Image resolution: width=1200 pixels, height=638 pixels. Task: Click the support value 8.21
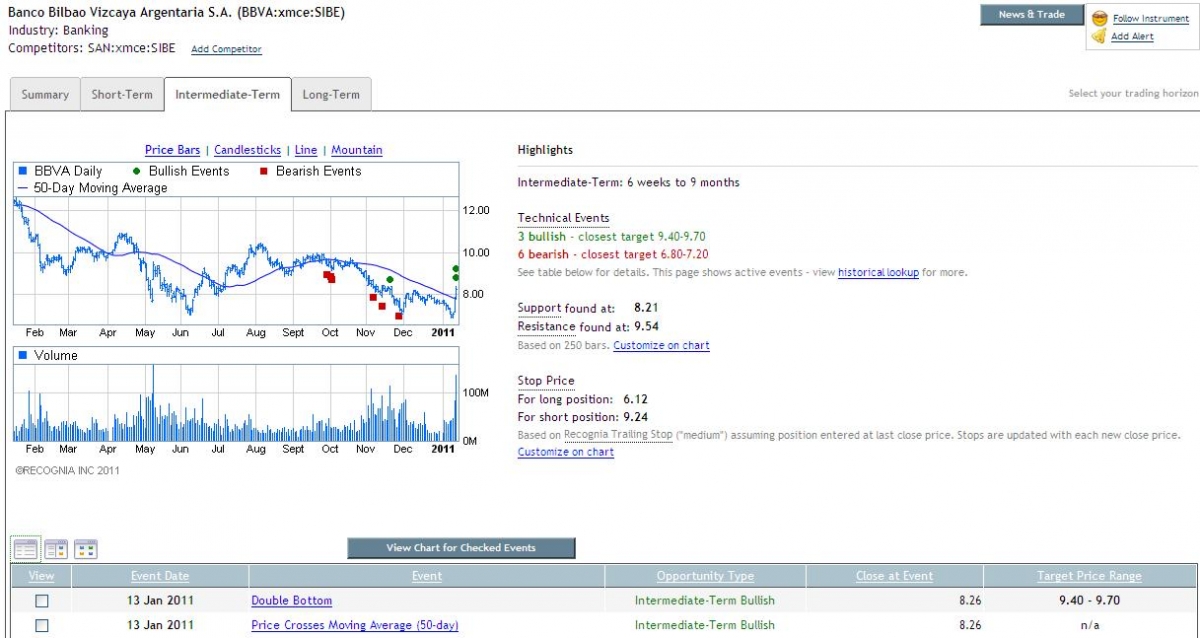point(646,308)
